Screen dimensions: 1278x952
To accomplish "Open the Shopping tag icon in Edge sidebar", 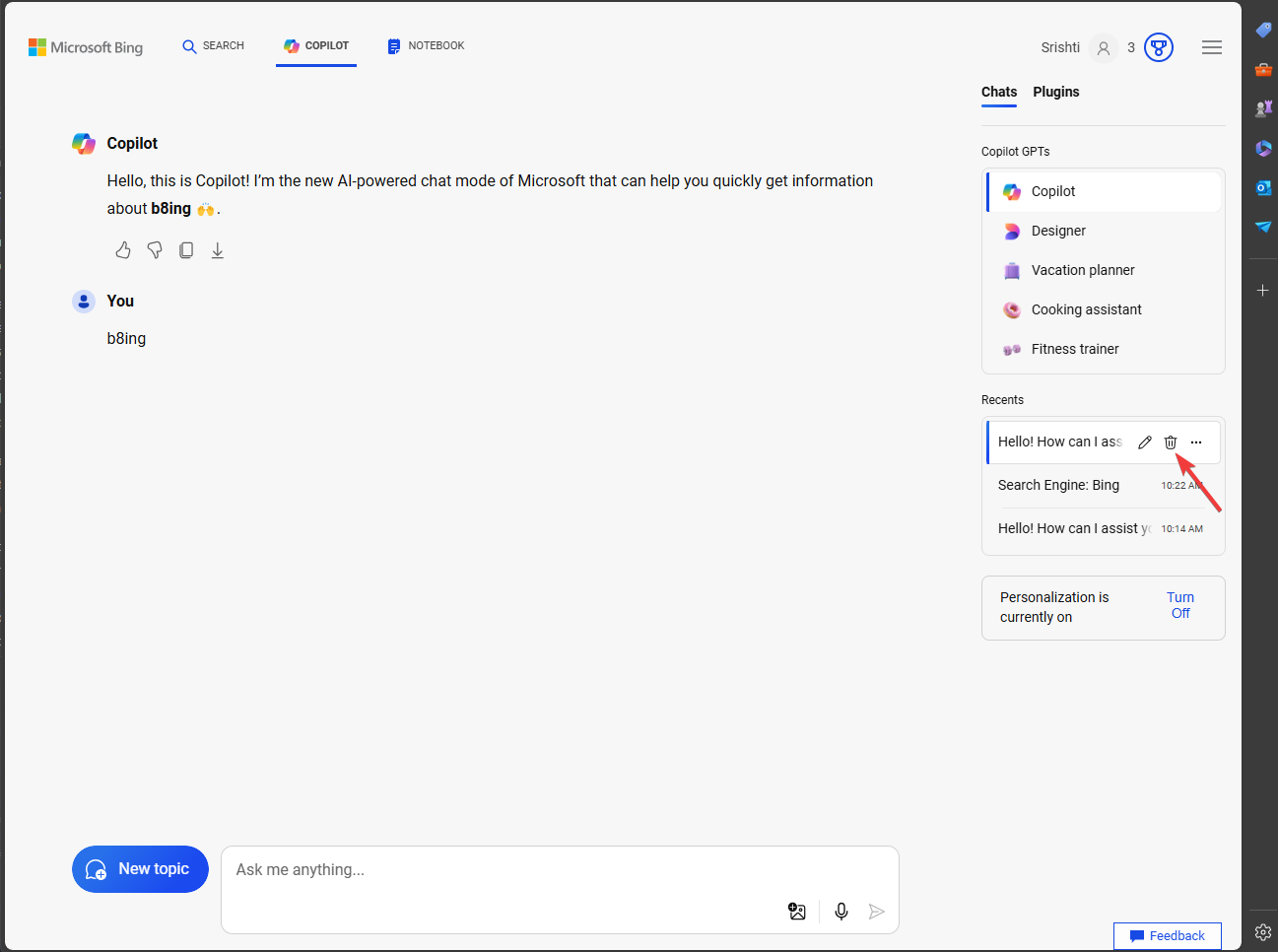I will pos(1263,31).
